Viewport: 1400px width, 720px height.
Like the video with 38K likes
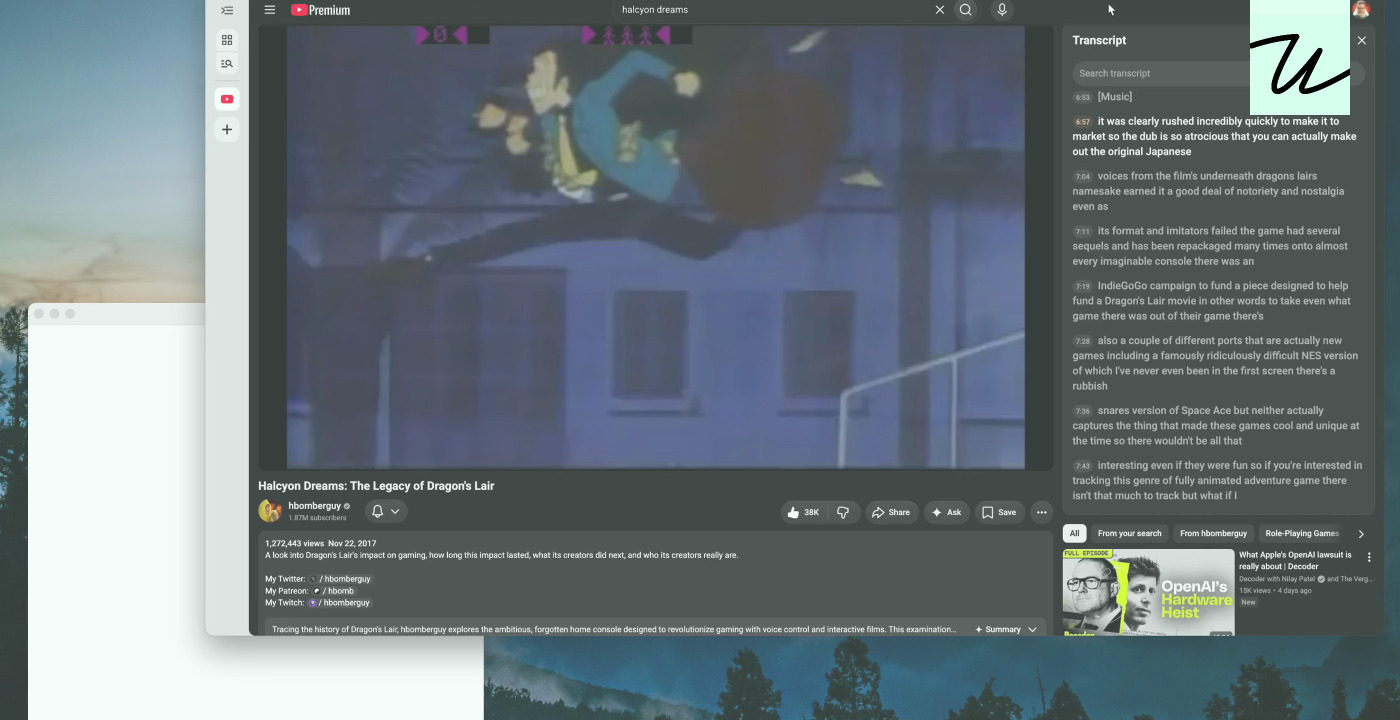803,512
